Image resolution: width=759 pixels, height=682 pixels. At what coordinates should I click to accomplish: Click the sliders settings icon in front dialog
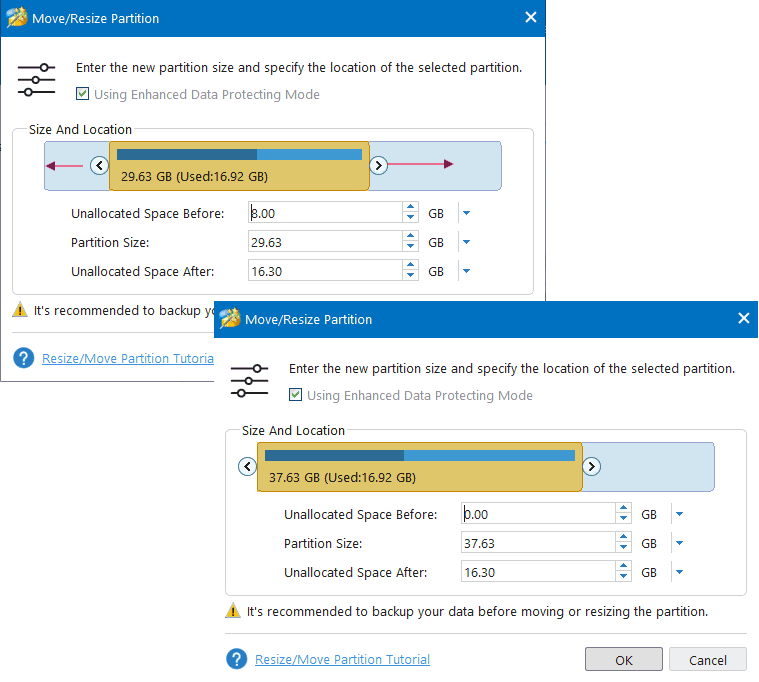pyautogui.click(x=250, y=381)
